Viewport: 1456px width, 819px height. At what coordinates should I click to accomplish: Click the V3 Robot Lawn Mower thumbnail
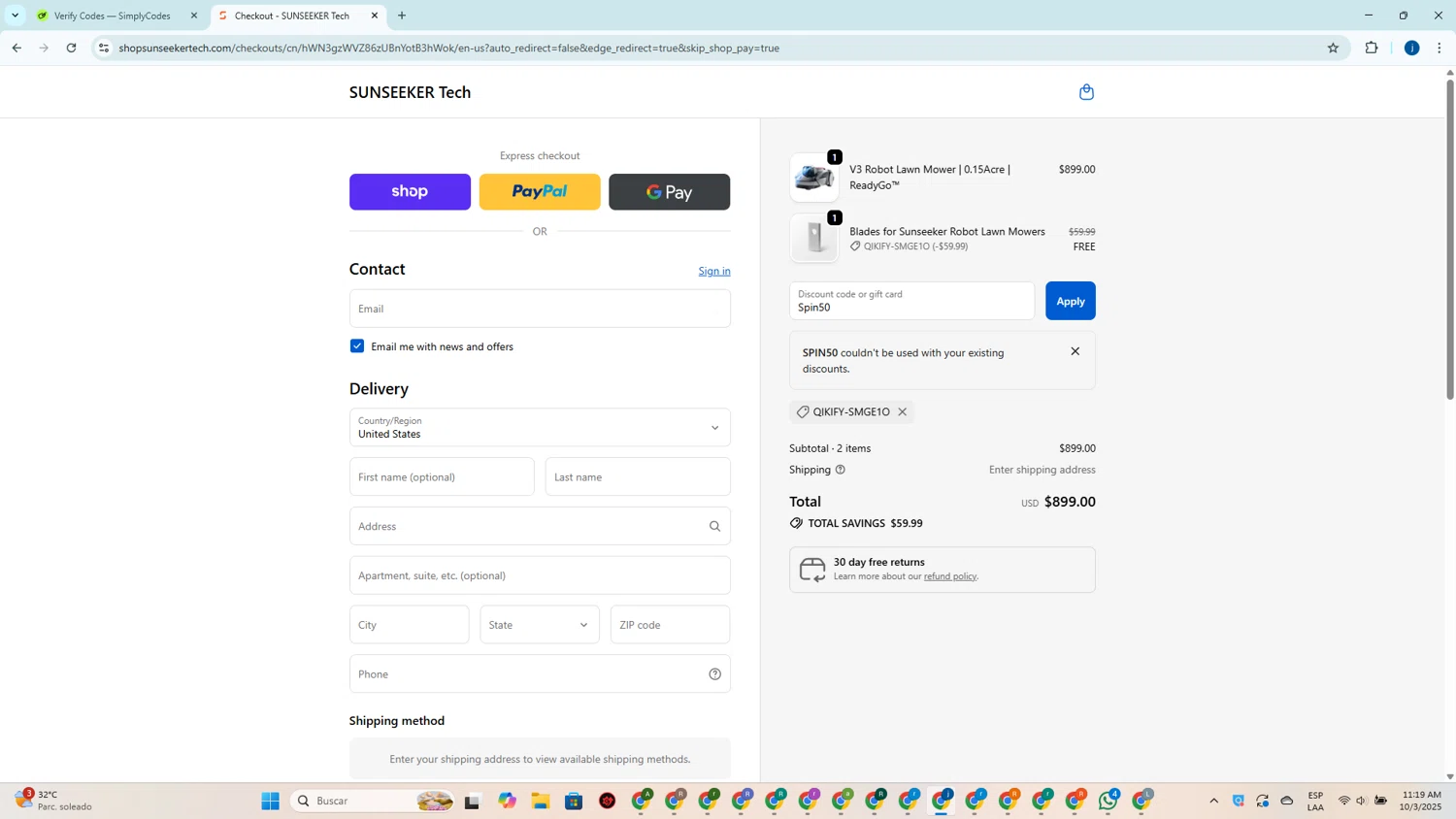click(814, 178)
